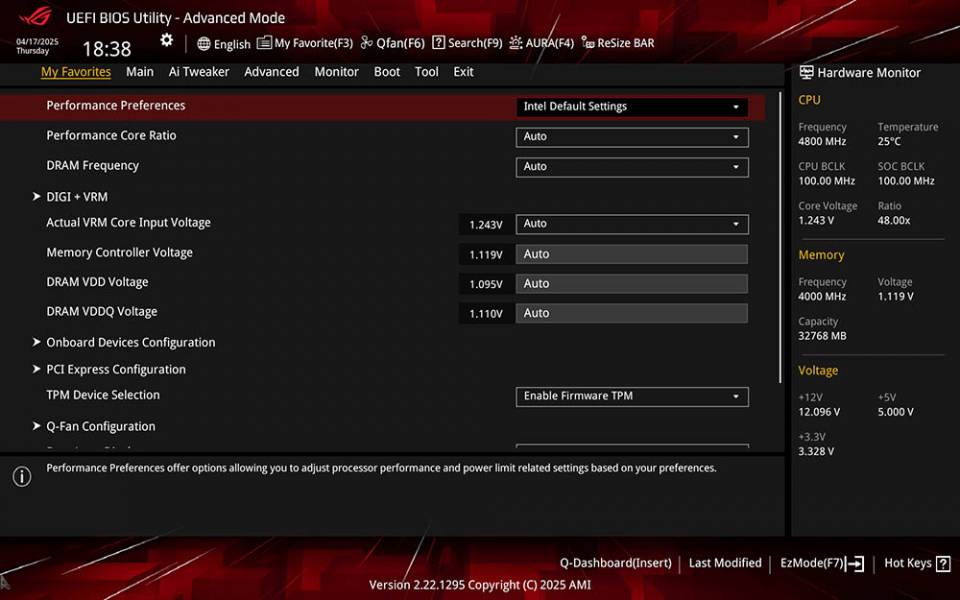Click the Hardware Monitor screen icon
Viewport: 960px width, 600px height.
(806, 72)
